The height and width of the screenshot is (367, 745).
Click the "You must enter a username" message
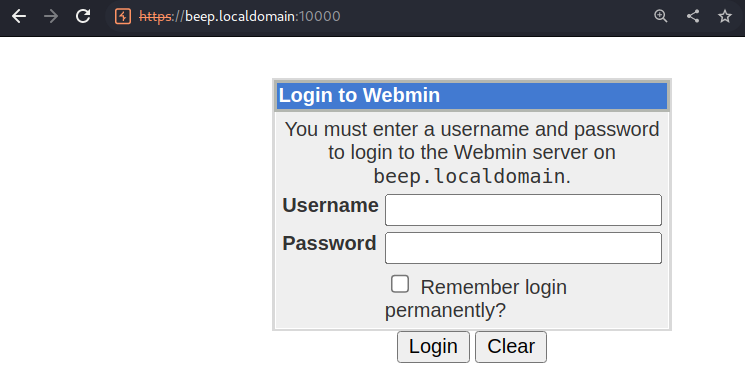(472, 153)
